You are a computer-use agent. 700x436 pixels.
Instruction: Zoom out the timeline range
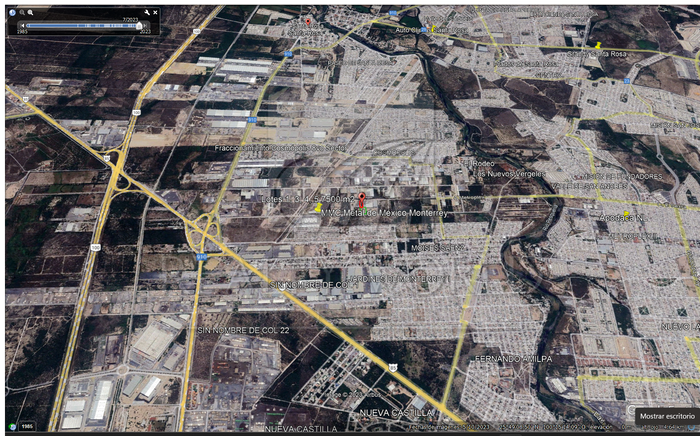pyautogui.click(x=23, y=12)
